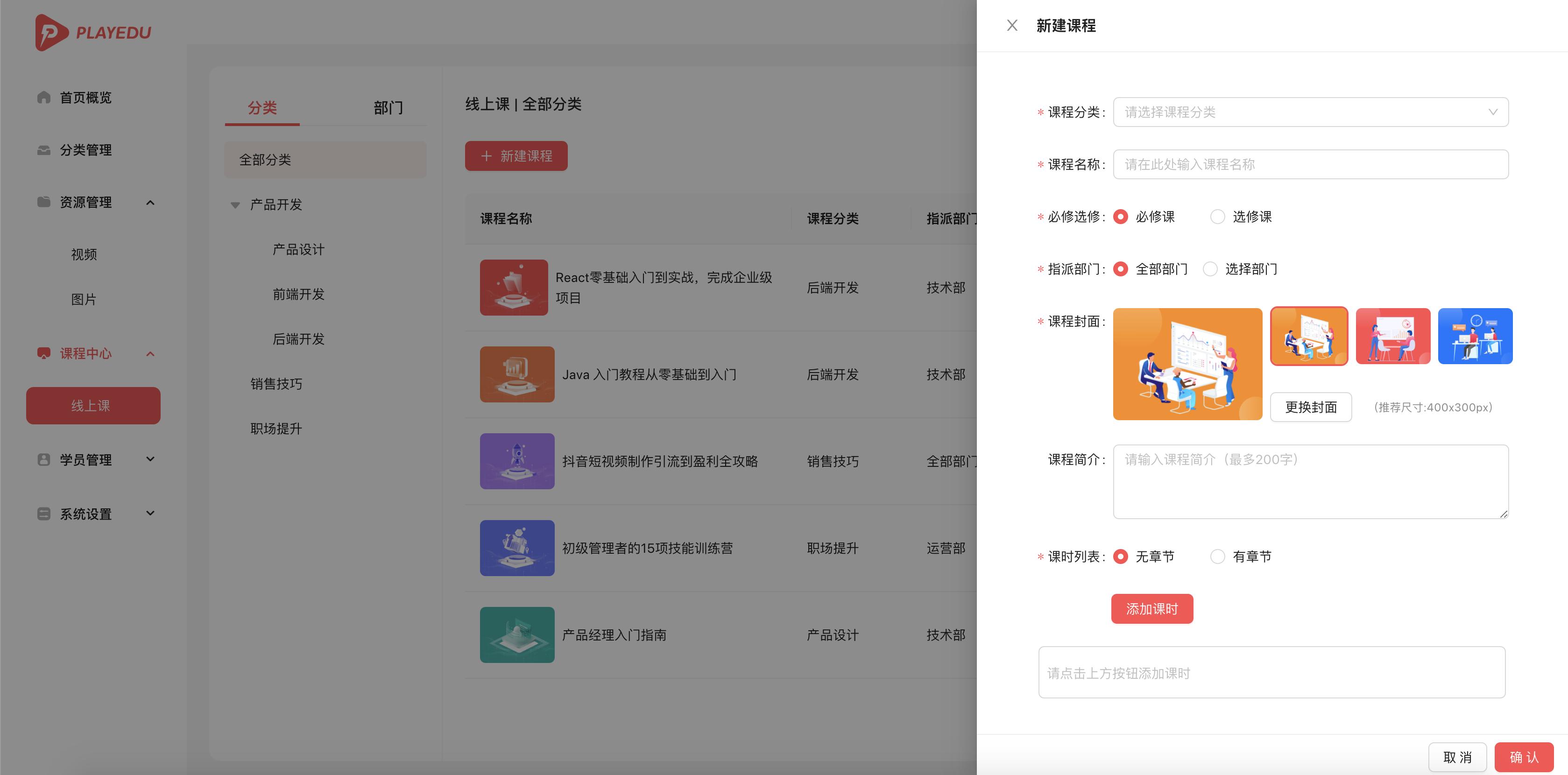Close the 新建课程 drawer with the X

pyautogui.click(x=1012, y=26)
